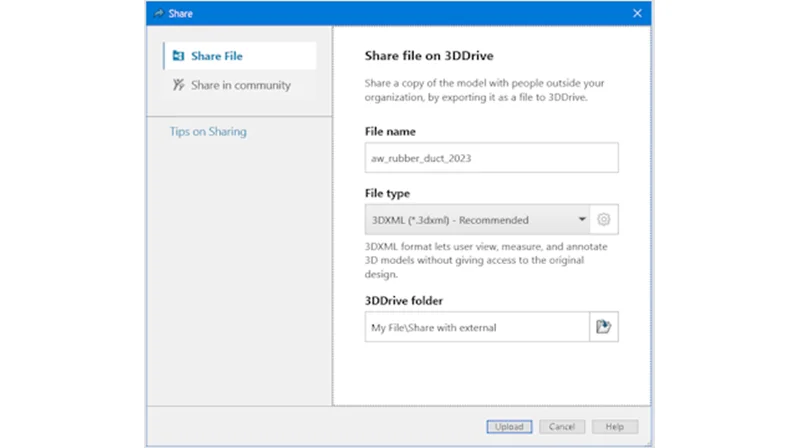Click the Share File icon in sidebar
Viewport: 800px width, 448px height.
(178, 56)
